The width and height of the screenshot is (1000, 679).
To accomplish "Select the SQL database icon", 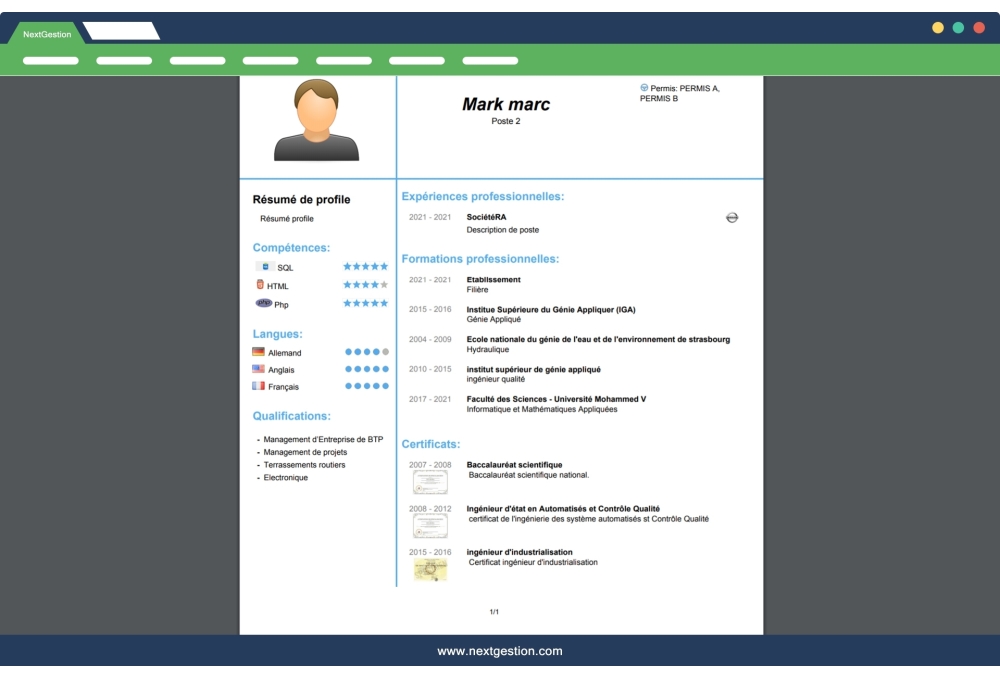I will [x=264, y=266].
